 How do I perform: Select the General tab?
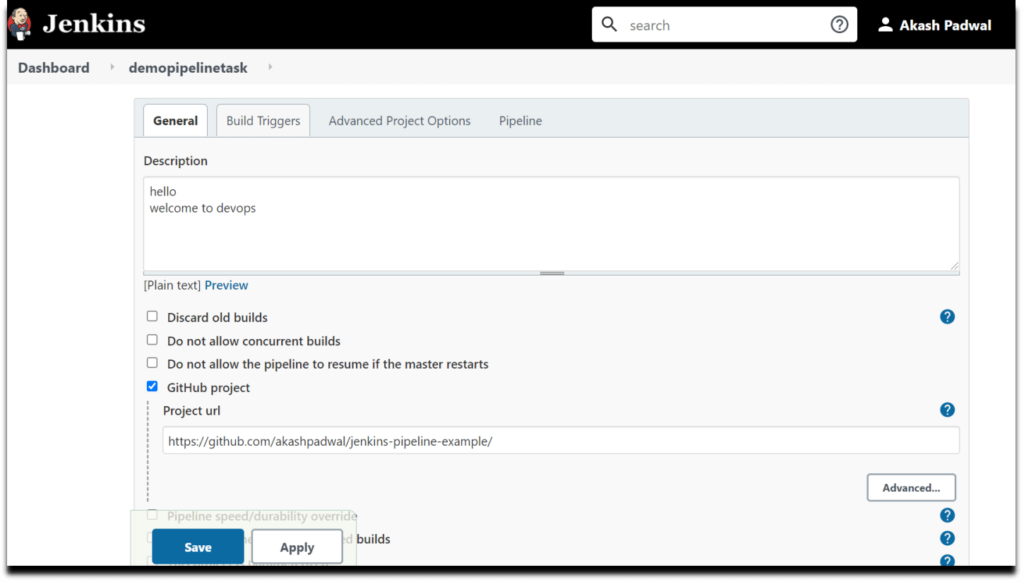(176, 121)
